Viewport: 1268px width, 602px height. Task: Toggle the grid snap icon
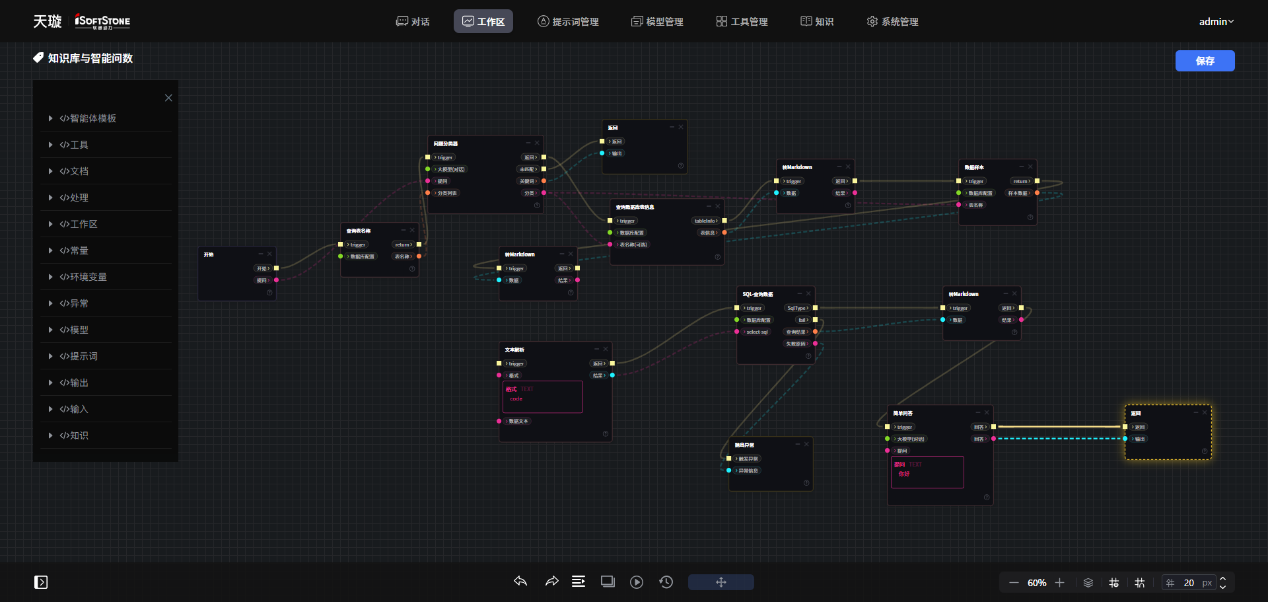pyautogui.click(x=1140, y=582)
